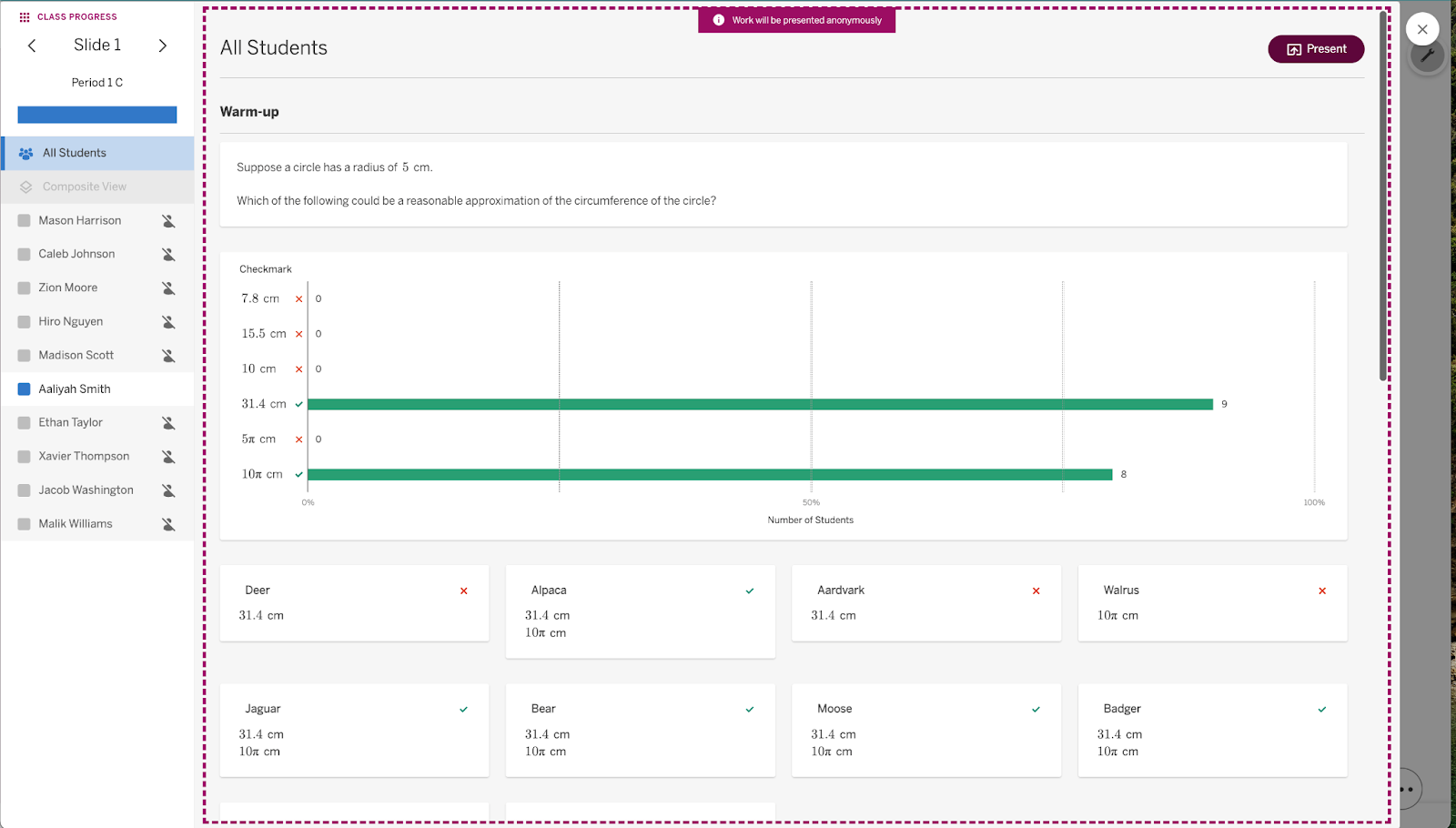Select student Malik Williams
This screenshot has height=828, width=1456.
point(97,524)
